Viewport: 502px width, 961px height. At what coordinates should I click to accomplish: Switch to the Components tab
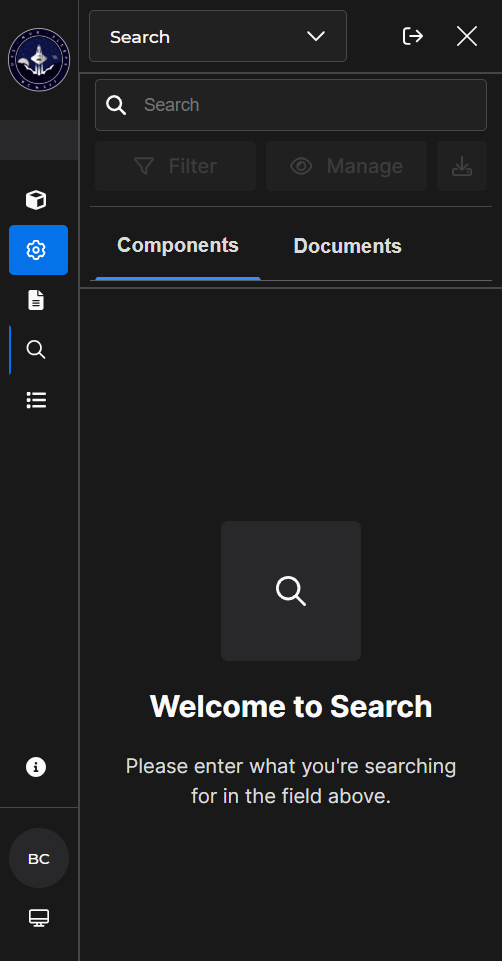pyautogui.click(x=178, y=246)
